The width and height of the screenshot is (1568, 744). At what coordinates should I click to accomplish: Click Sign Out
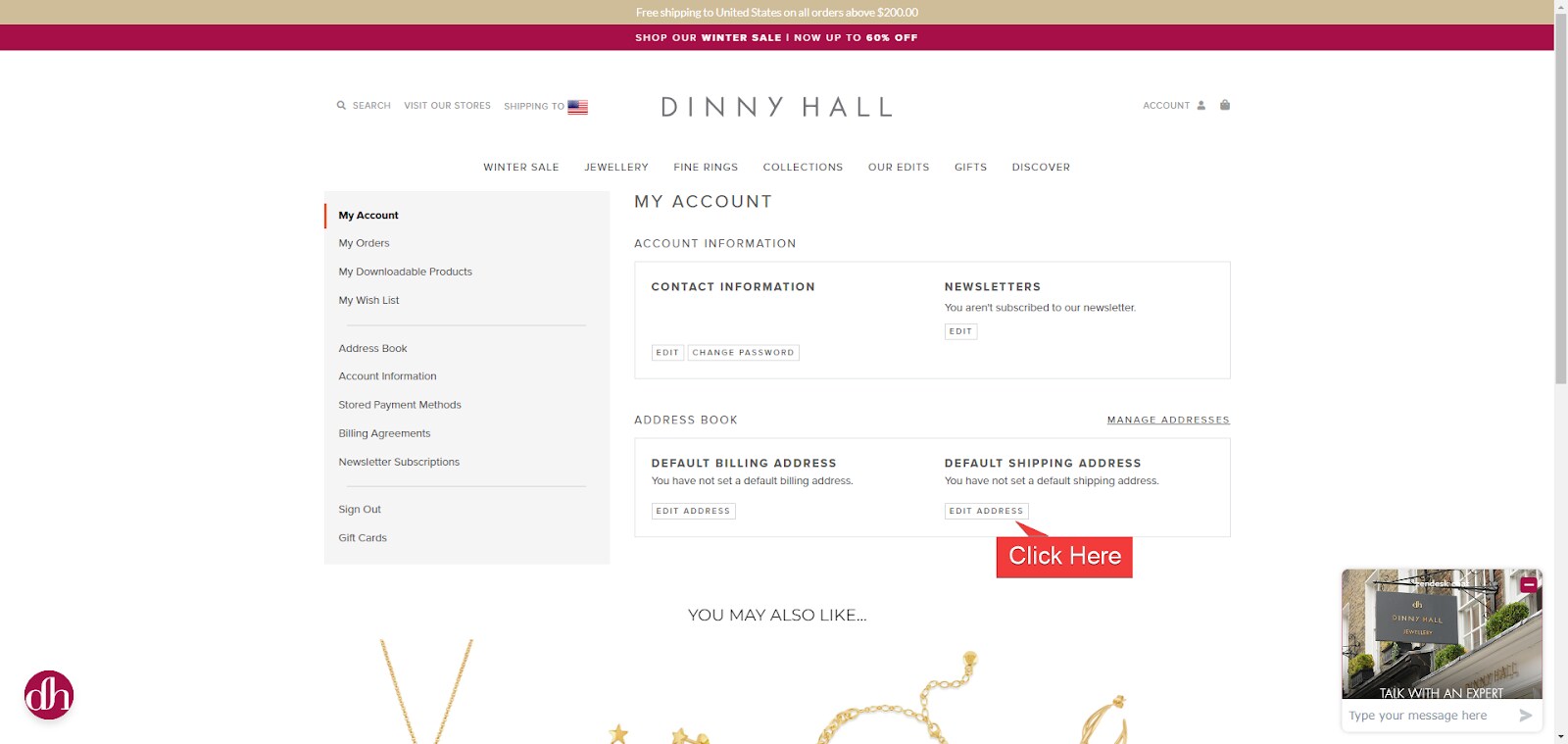360,510
